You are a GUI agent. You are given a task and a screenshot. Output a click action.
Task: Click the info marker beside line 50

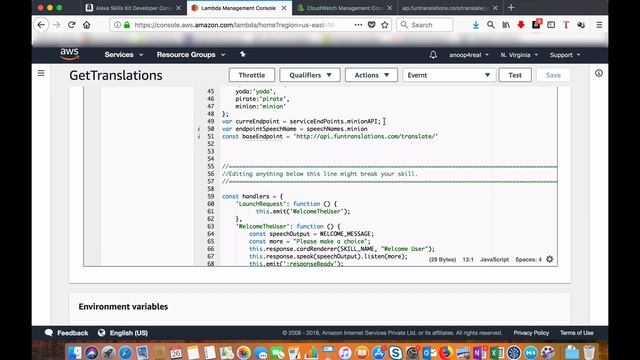tap(199, 129)
